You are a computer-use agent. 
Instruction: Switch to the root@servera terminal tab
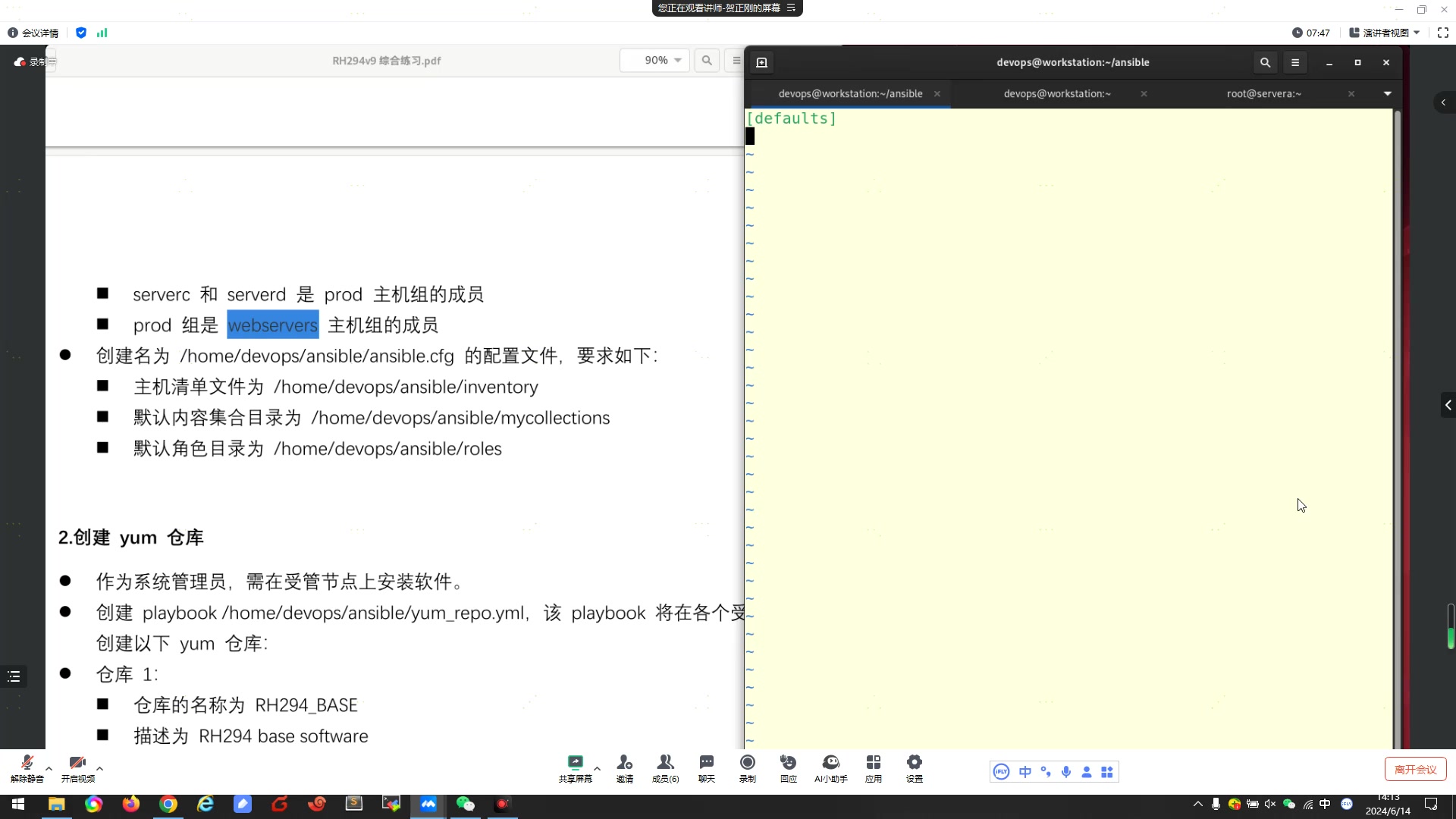1263,93
